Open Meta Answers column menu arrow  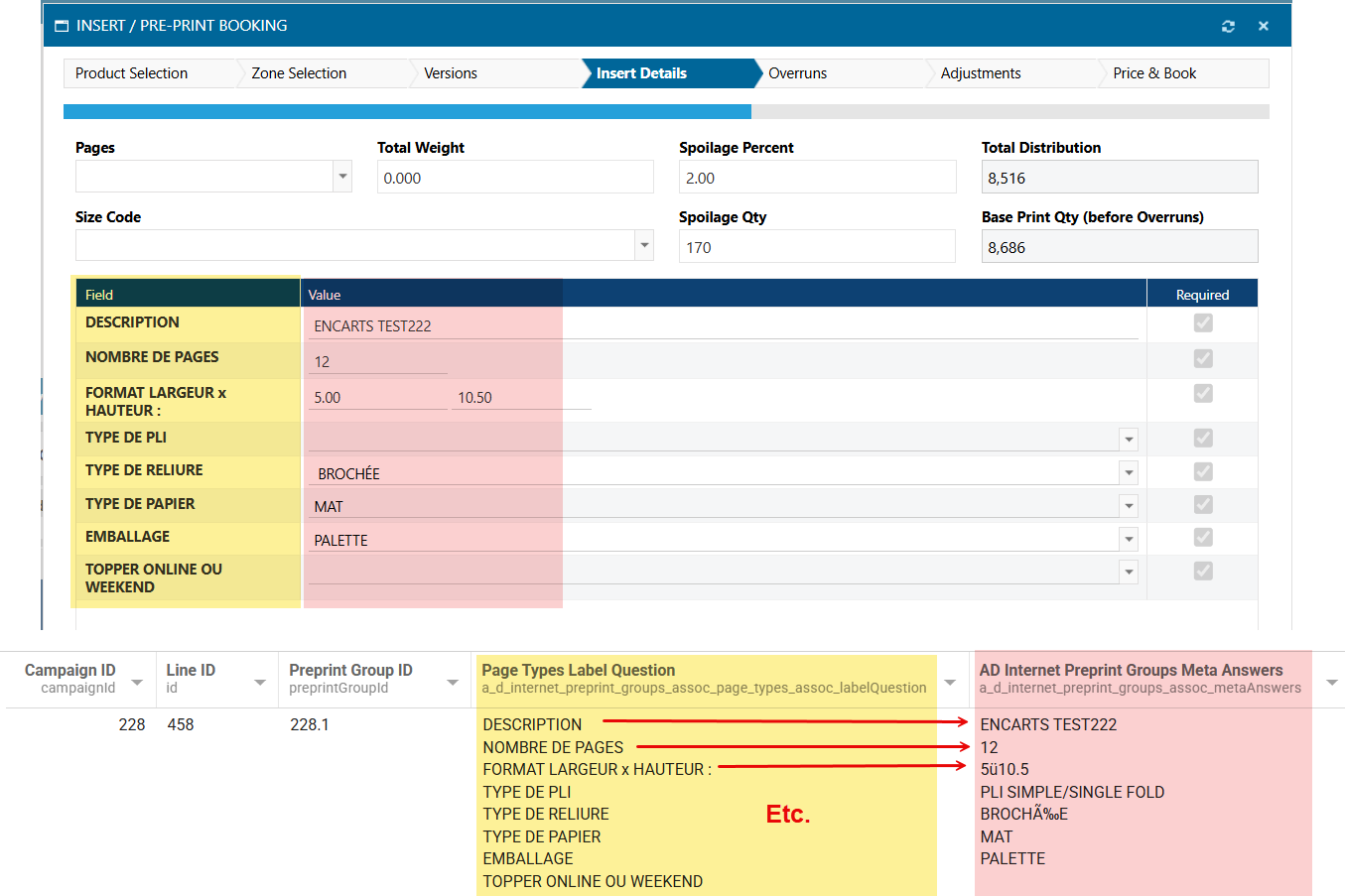click(x=1332, y=682)
